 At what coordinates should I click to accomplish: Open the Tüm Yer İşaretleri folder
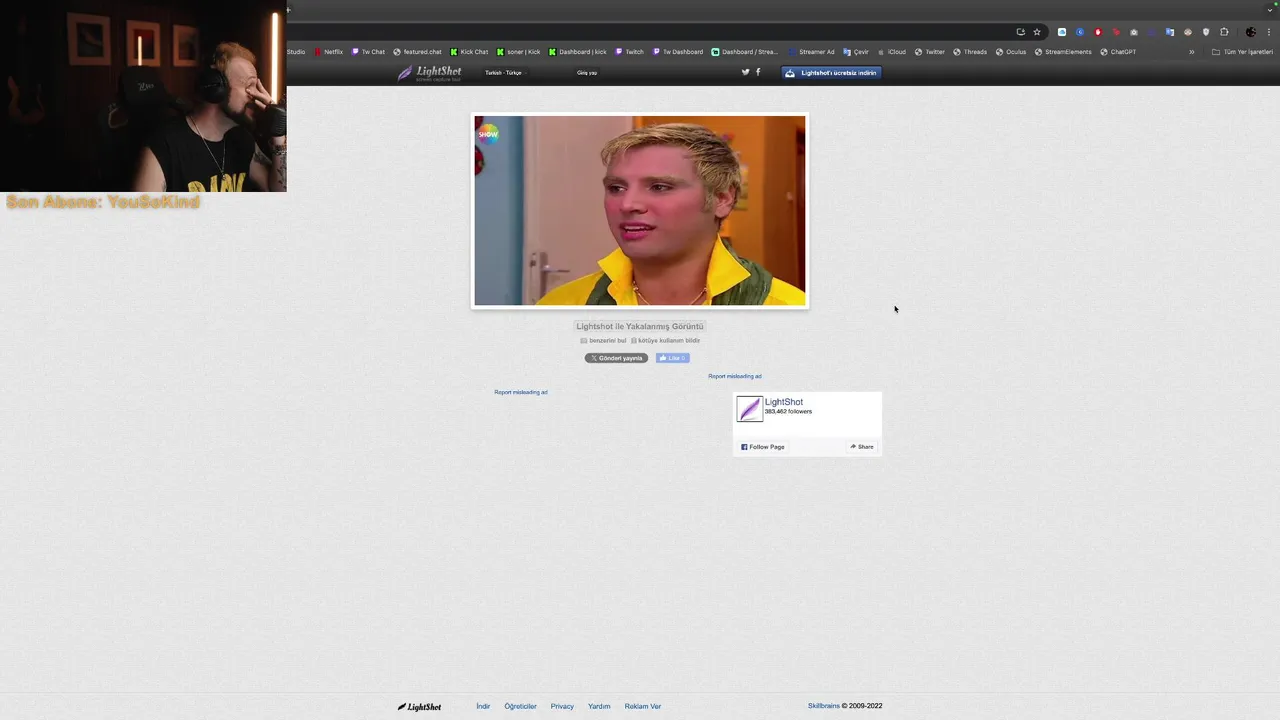click(x=1243, y=52)
